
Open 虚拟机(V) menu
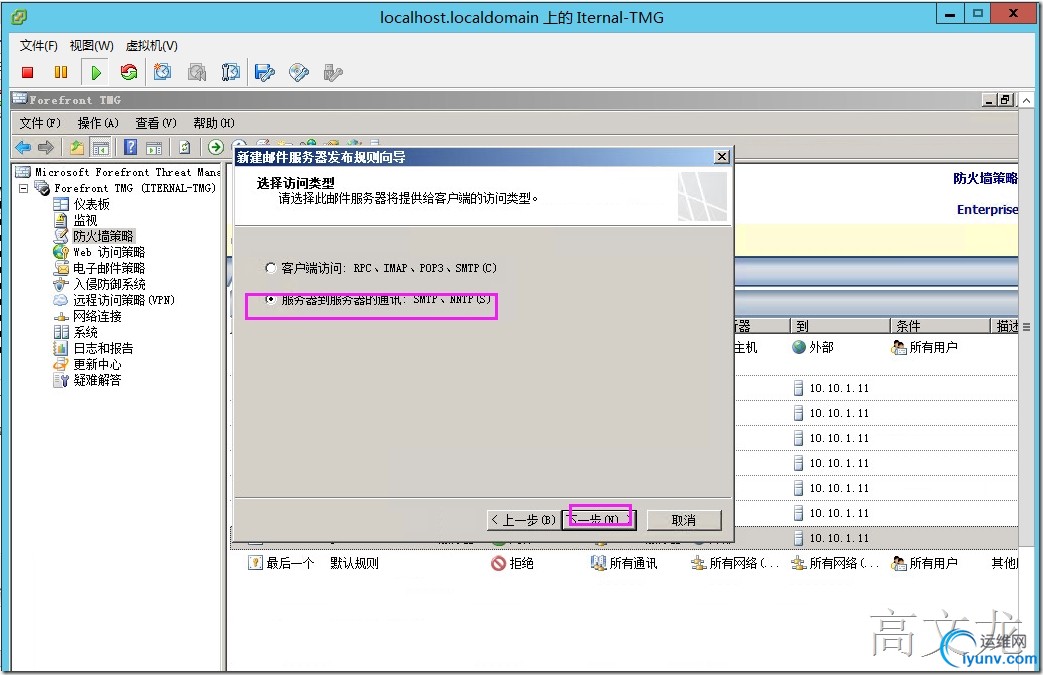[152, 45]
